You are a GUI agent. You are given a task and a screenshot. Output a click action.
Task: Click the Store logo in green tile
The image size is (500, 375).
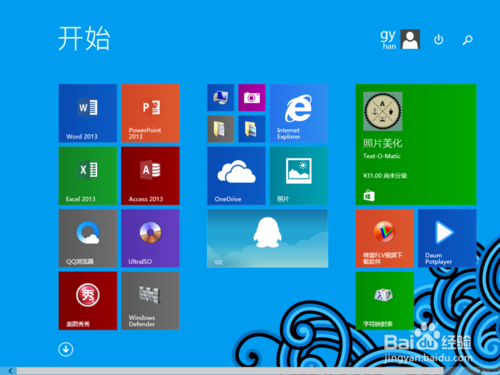(369, 196)
